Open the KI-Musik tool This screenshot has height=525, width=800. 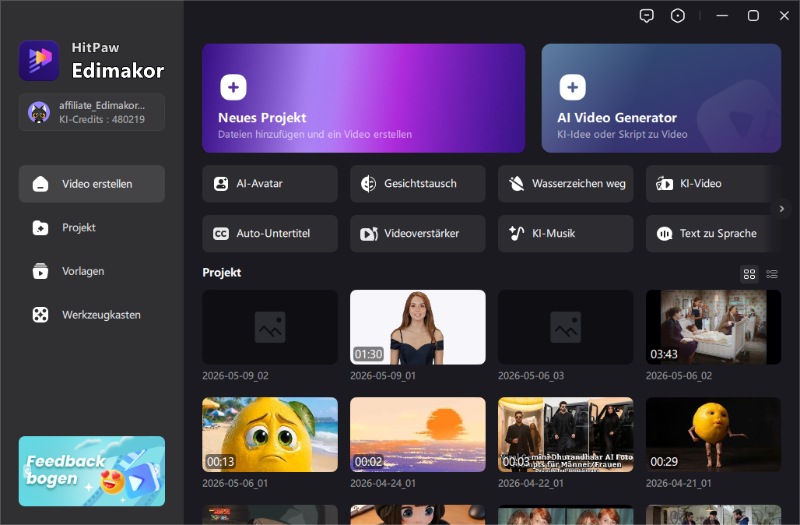pyautogui.click(x=566, y=234)
